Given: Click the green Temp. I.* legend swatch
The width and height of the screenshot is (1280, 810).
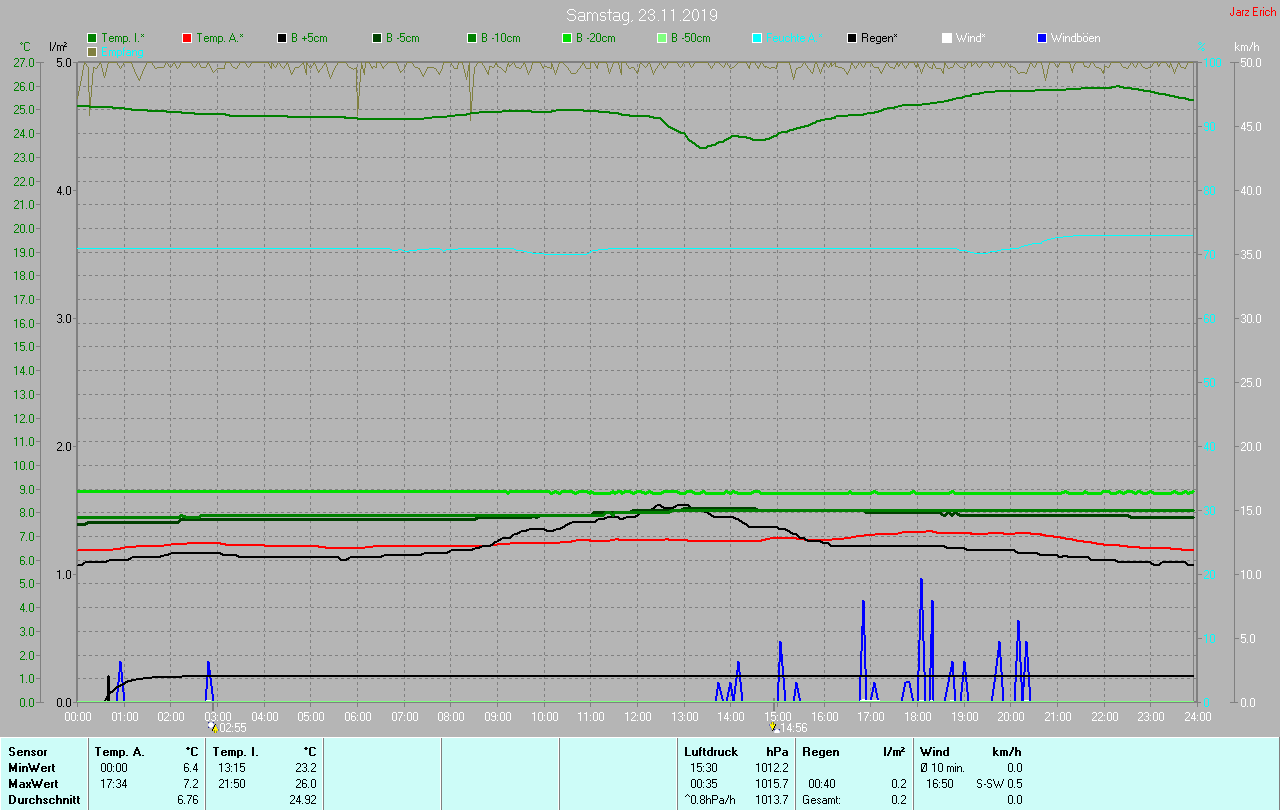Looking at the screenshot, I should [x=92, y=38].
